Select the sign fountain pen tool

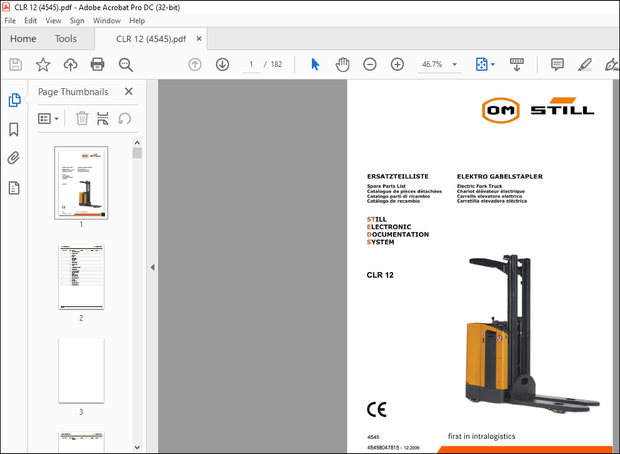(612, 64)
